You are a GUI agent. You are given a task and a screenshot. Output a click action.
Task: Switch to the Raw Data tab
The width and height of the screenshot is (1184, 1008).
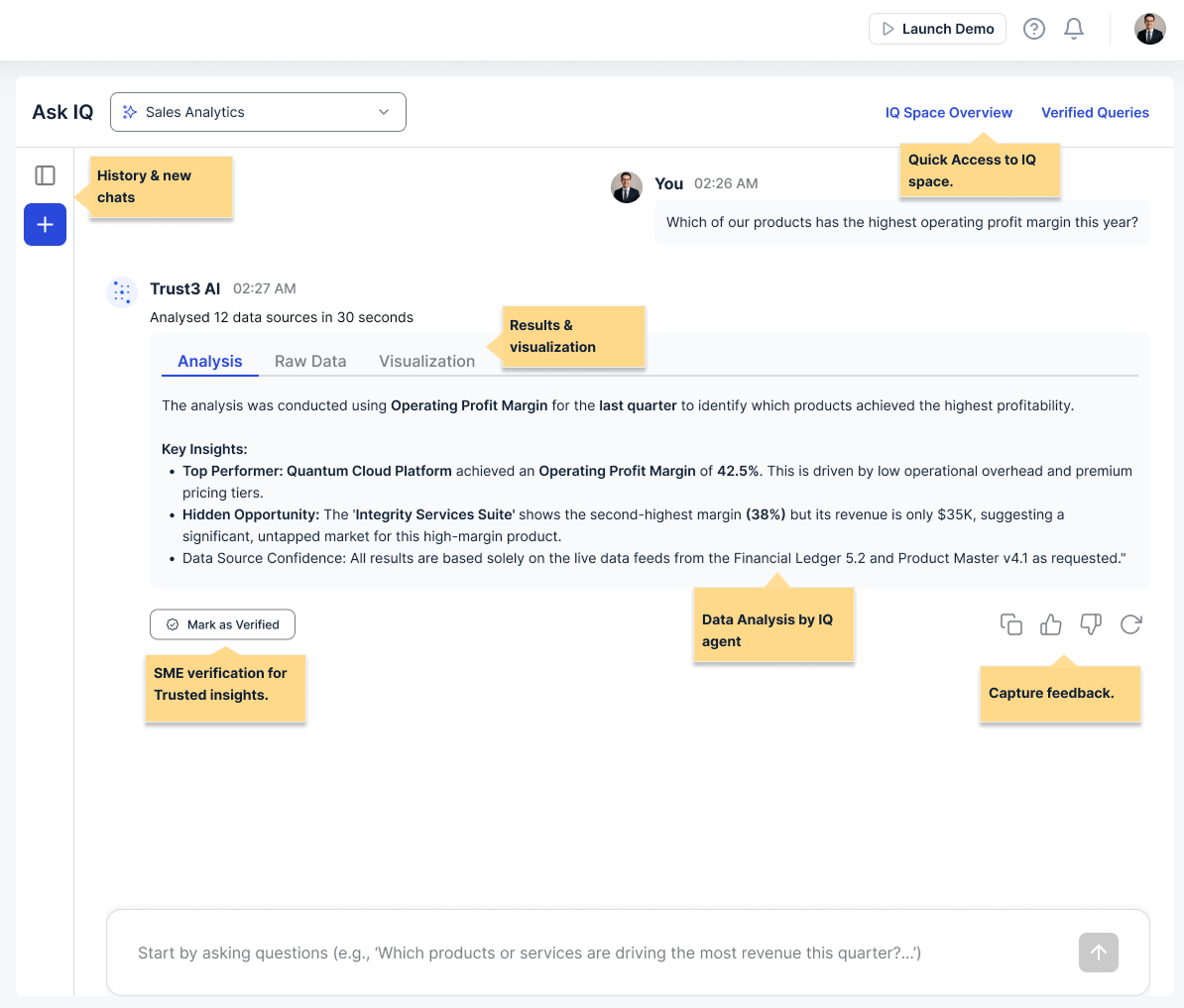(x=310, y=362)
